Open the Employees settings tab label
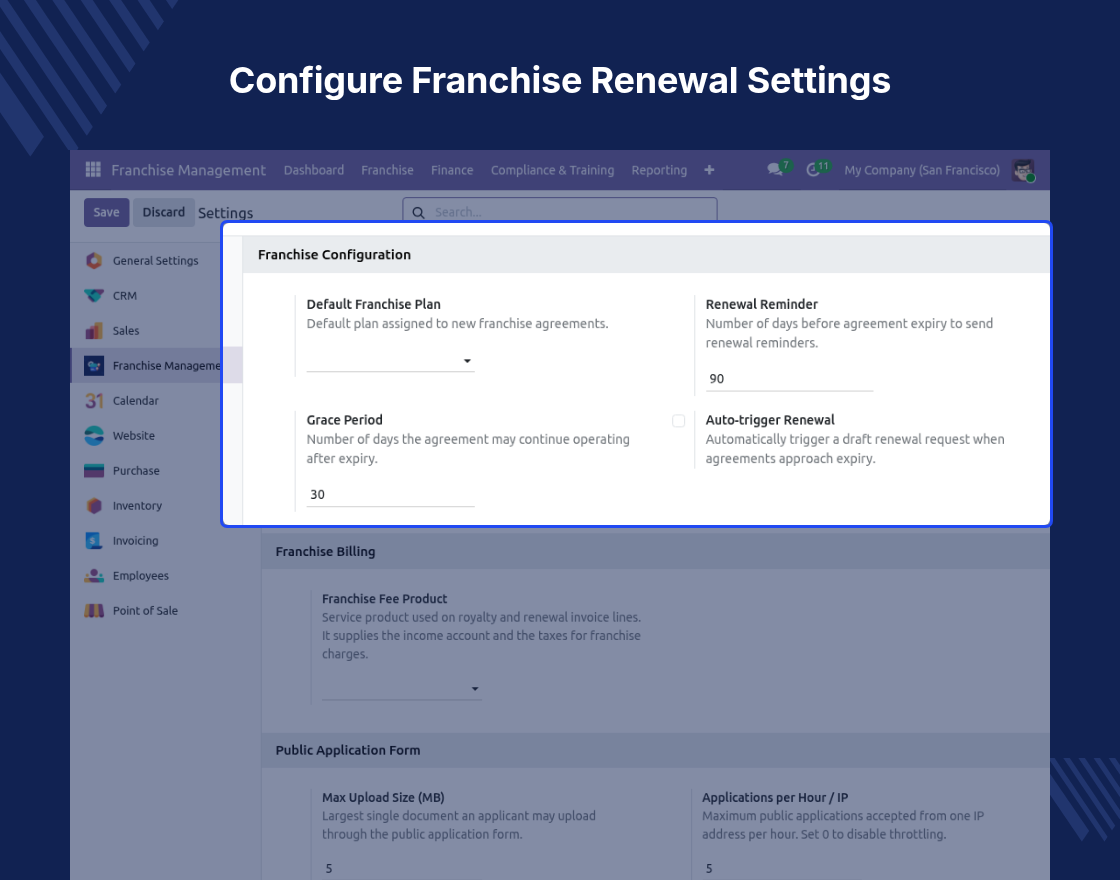This screenshot has width=1120, height=880. 141,576
